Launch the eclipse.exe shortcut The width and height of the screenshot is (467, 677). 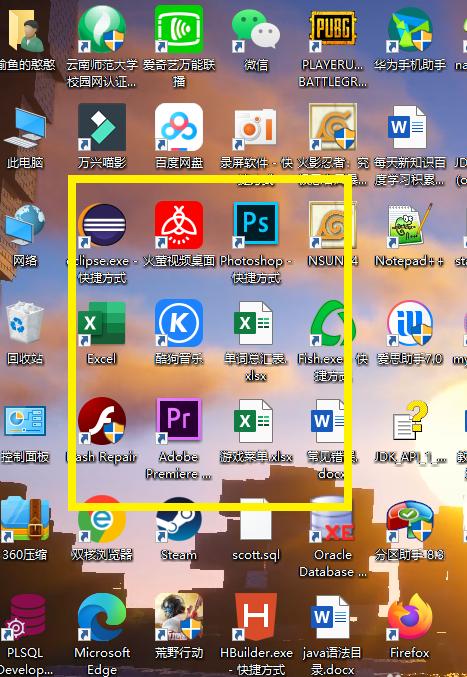click(102, 225)
